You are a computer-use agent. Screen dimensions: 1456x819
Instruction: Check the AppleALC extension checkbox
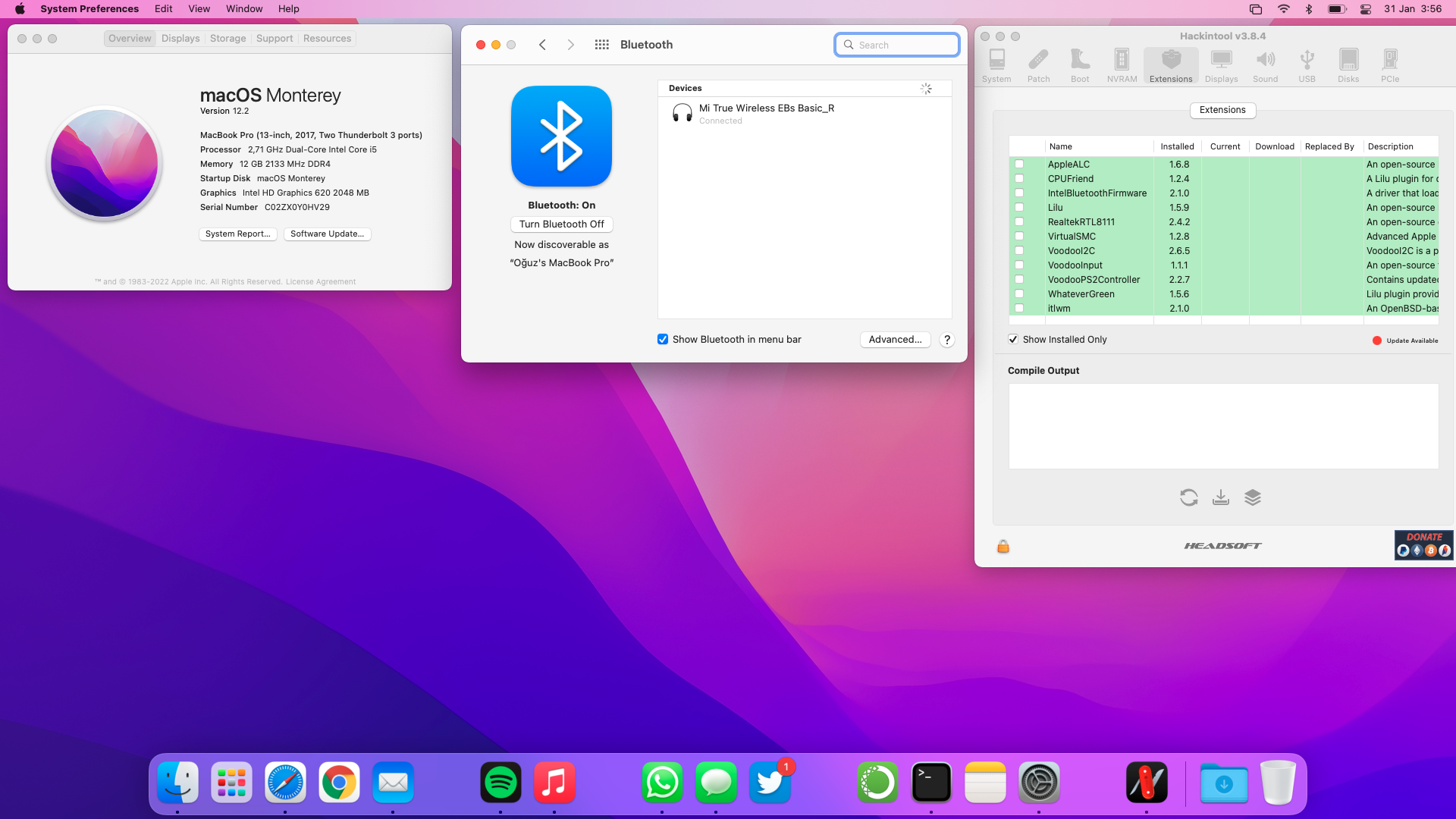point(1019,165)
